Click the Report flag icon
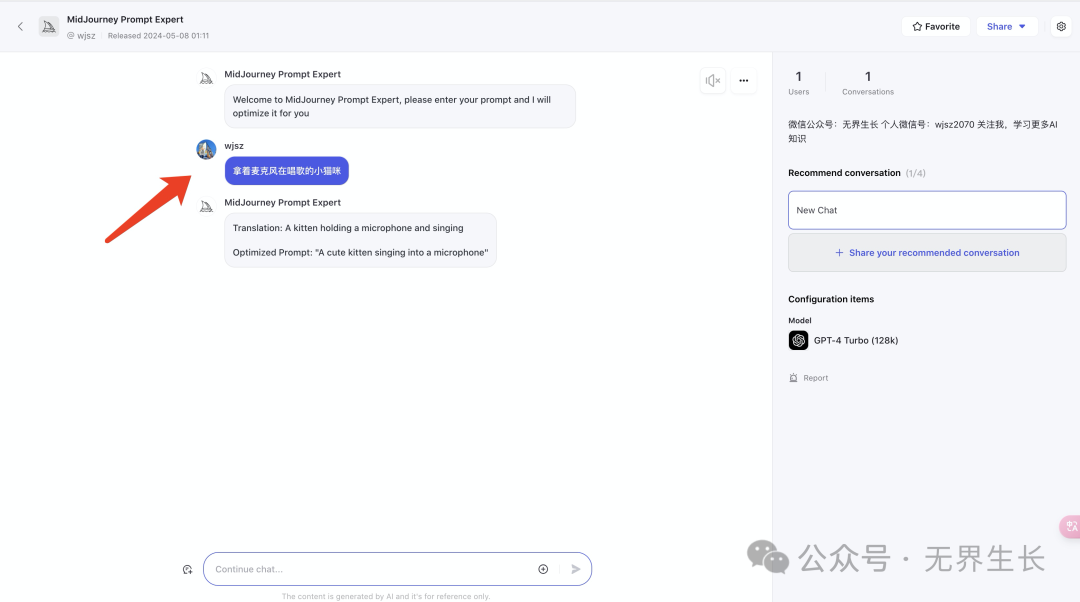 click(x=793, y=378)
